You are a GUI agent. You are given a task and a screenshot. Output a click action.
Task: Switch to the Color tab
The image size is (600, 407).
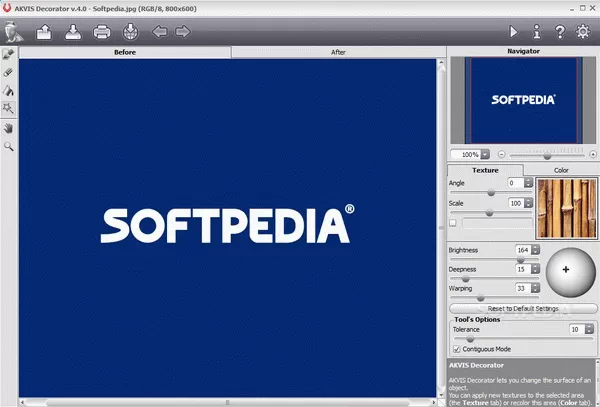click(x=561, y=170)
